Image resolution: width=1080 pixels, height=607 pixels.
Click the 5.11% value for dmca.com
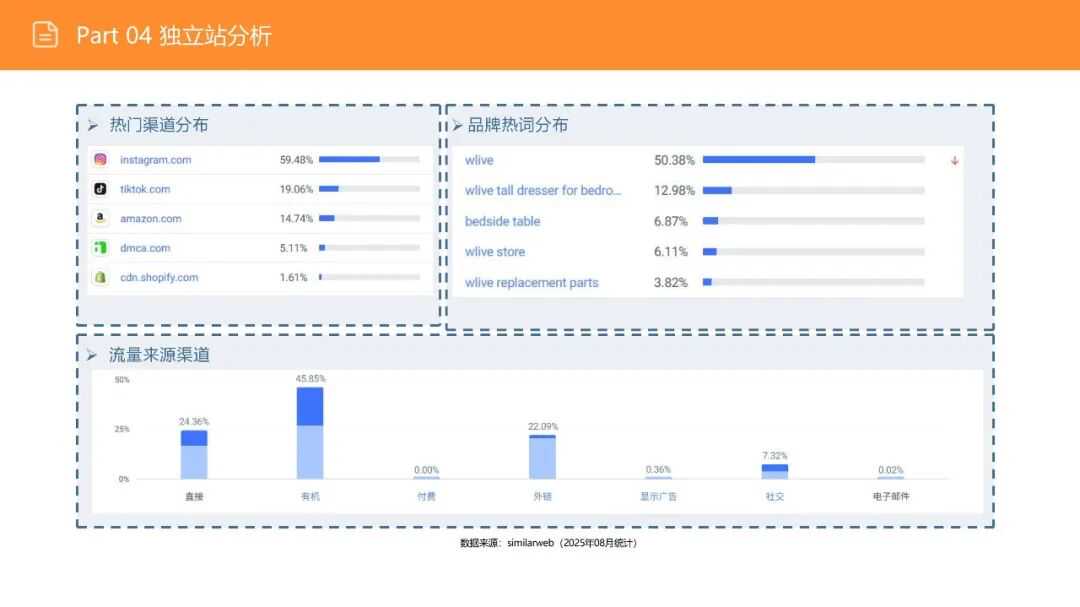293,248
